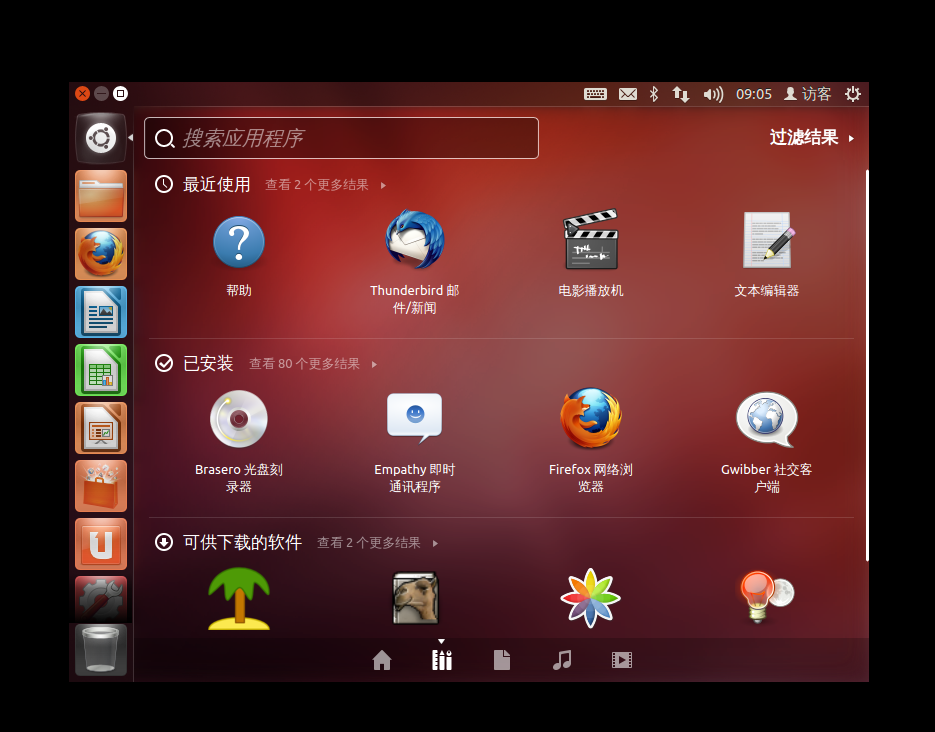Screen dimensions: 935x732
Task: Switch to the Files lens tab
Action: coord(502,660)
